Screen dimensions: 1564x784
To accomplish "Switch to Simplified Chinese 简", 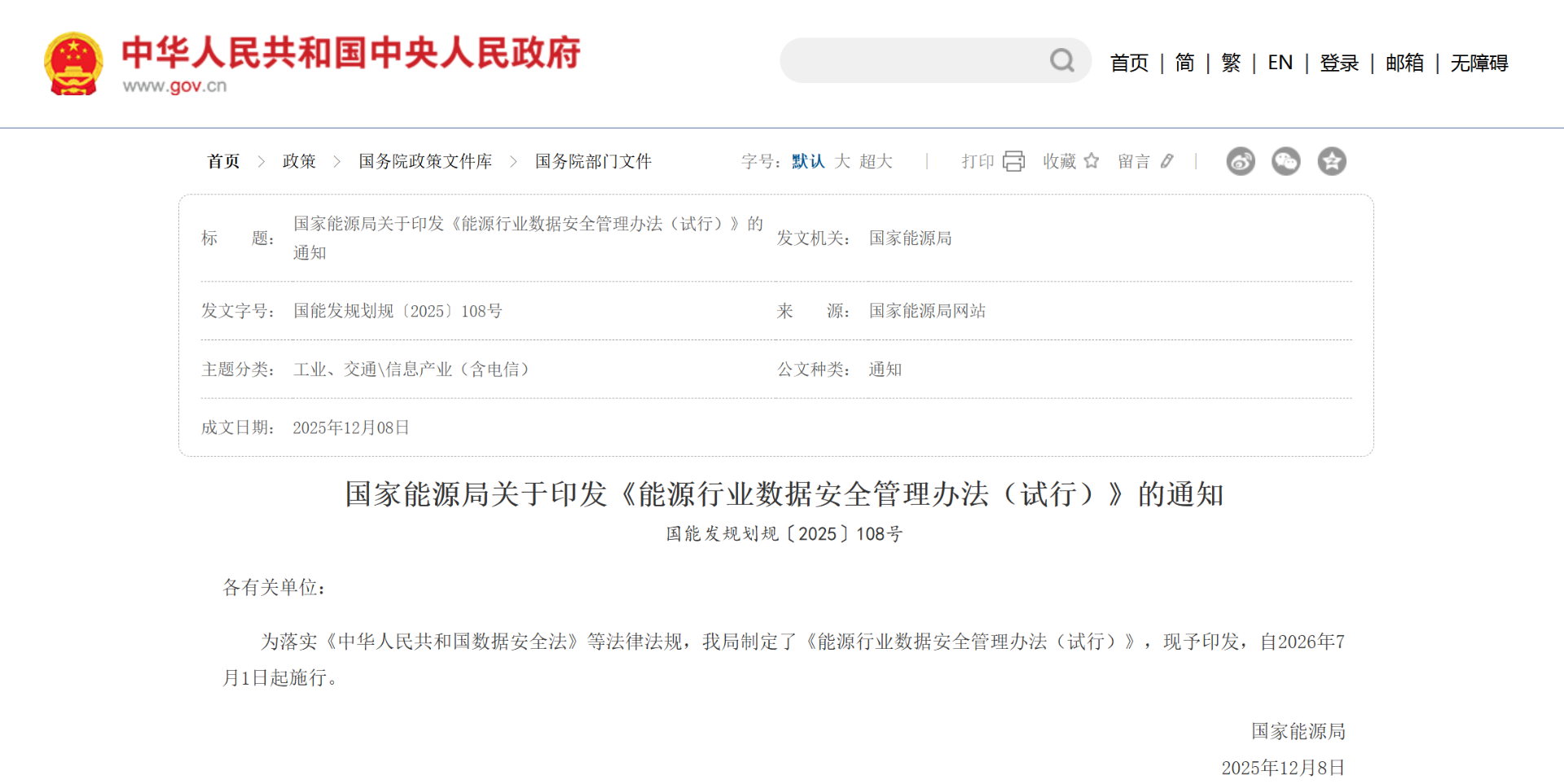I will (x=1184, y=63).
